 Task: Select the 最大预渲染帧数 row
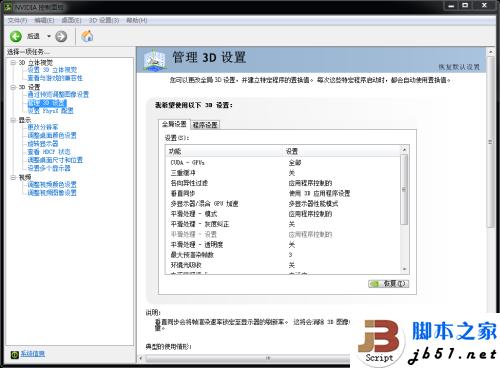click(x=283, y=255)
